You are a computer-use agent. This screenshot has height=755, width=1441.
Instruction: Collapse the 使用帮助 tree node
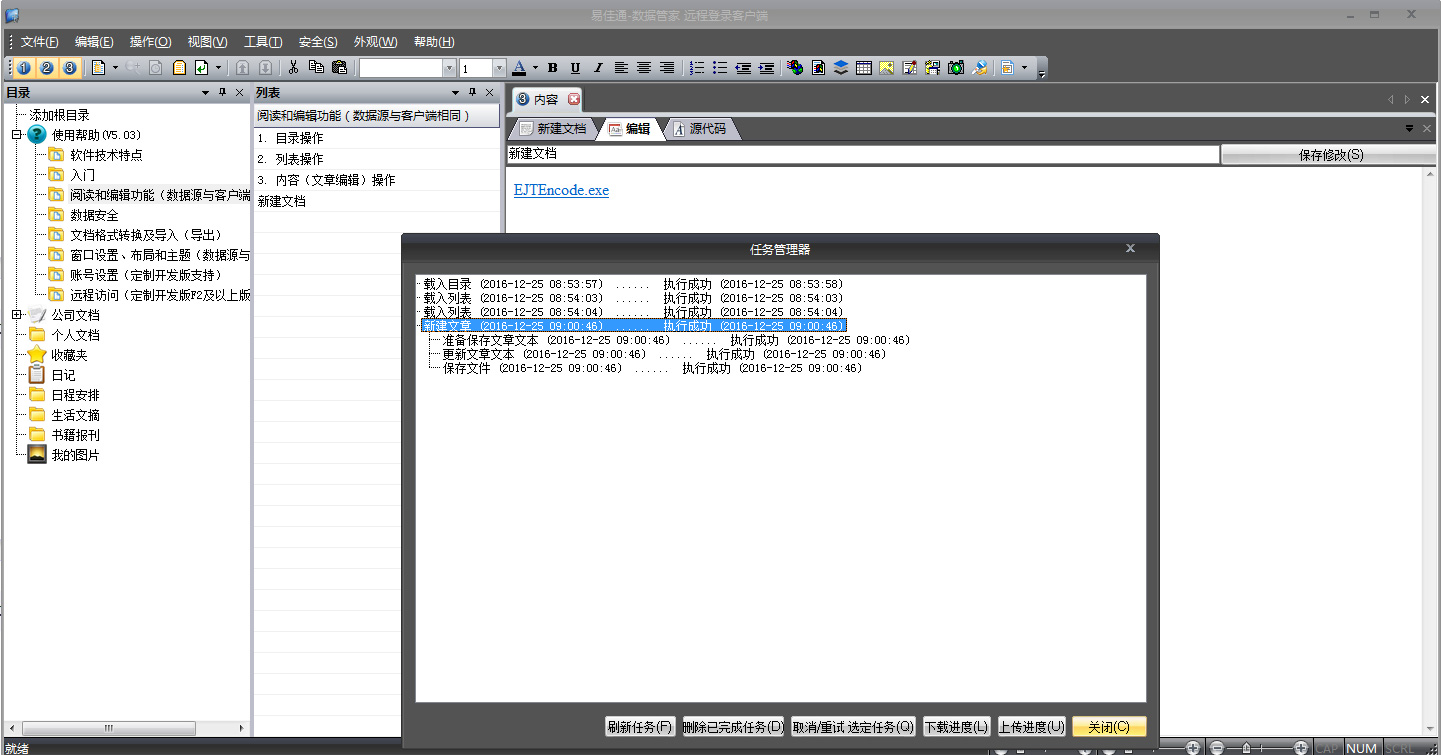pyautogui.click(x=17, y=135)
